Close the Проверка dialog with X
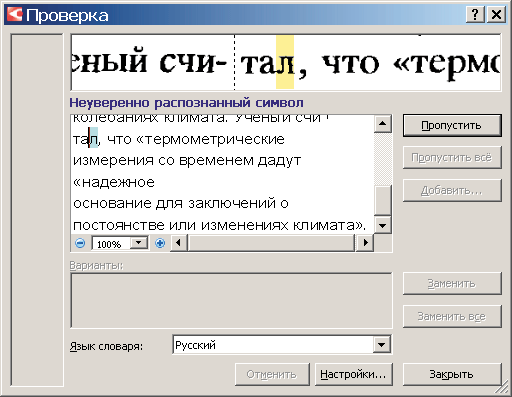512x397 pixels. tap(496, 15)
